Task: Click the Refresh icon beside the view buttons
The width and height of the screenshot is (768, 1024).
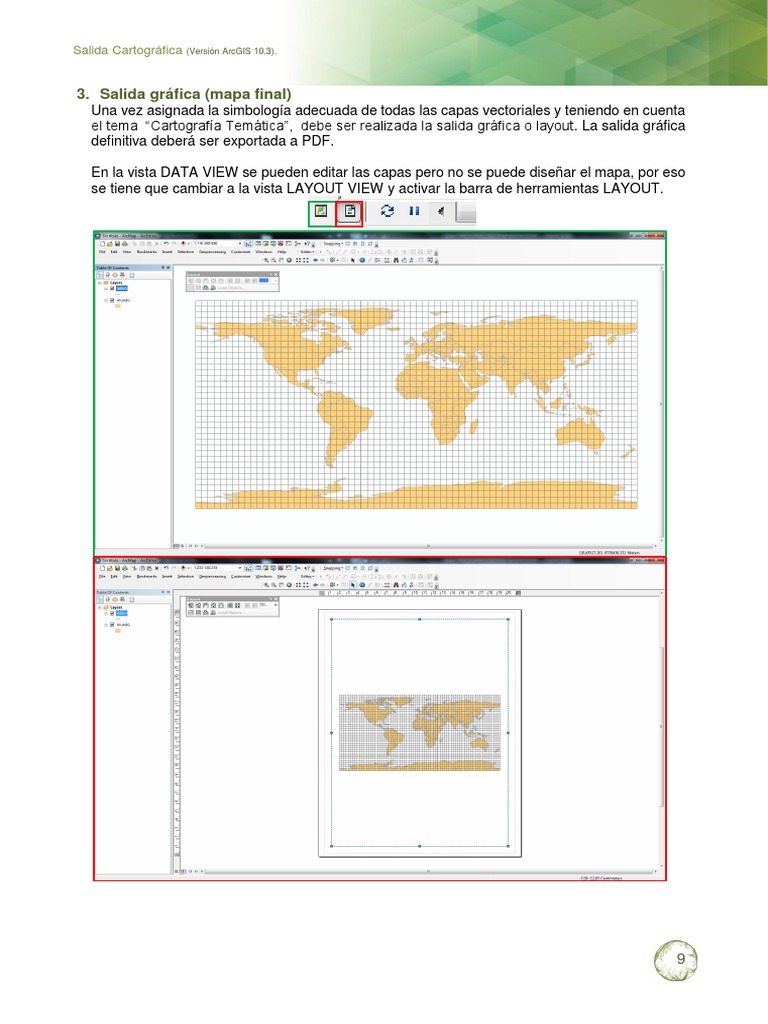Action: (387, 211)
